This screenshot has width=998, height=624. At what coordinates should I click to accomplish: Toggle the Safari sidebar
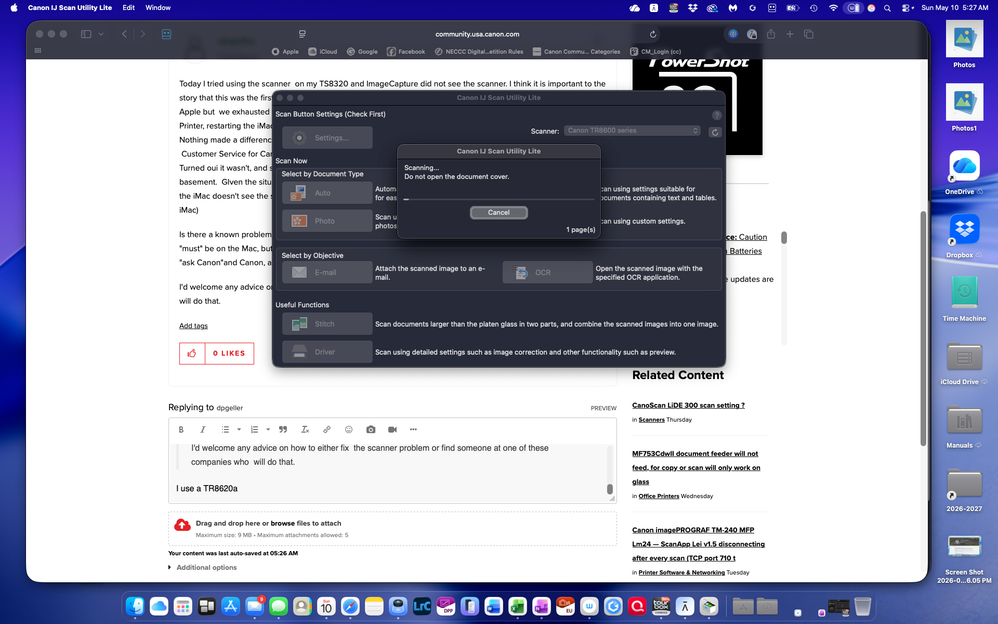pyautogui.click(x=86, y=34)
